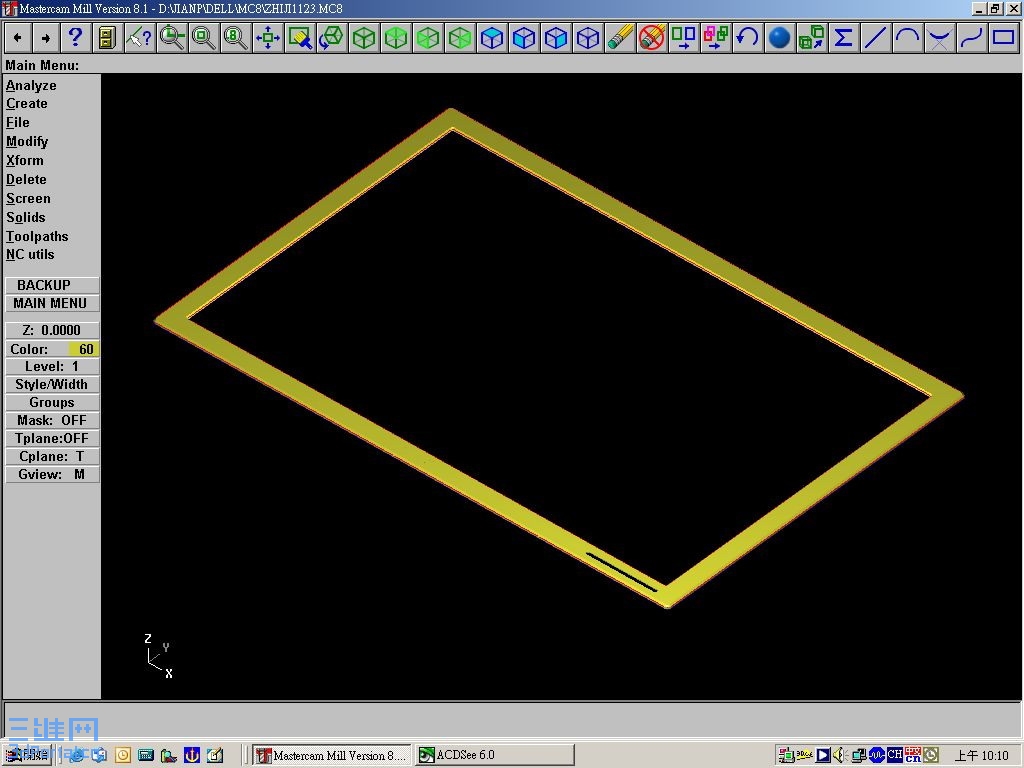Toggle shading with the blue sphere icon
1024x768 pixels.
click(x=779, y=38)
